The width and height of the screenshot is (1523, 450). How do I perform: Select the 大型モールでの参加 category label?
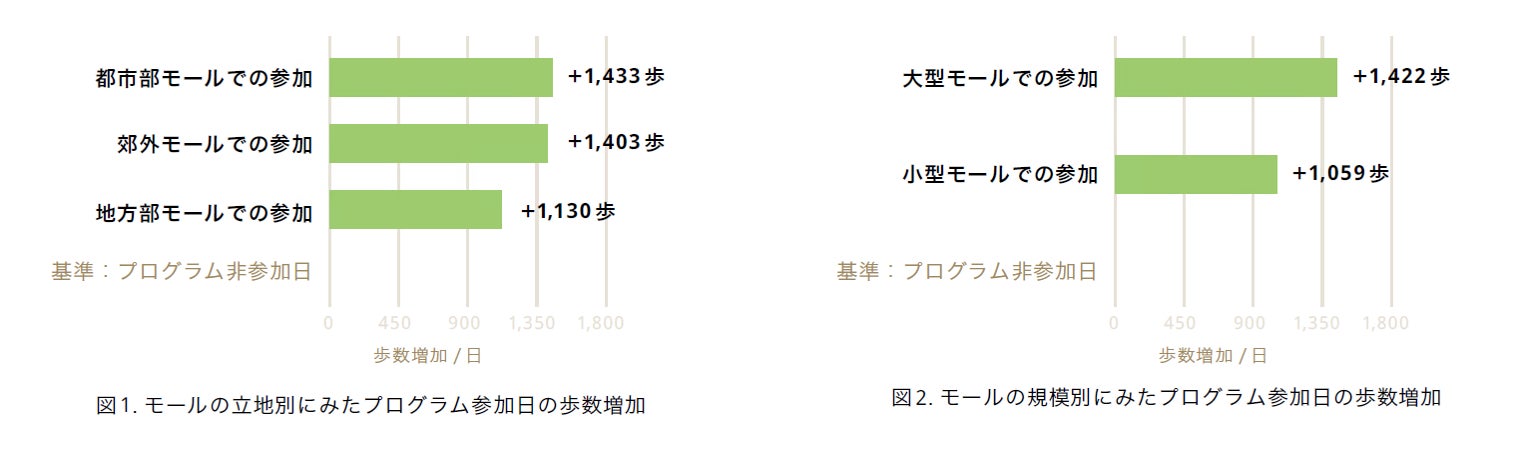[1000, 78]
